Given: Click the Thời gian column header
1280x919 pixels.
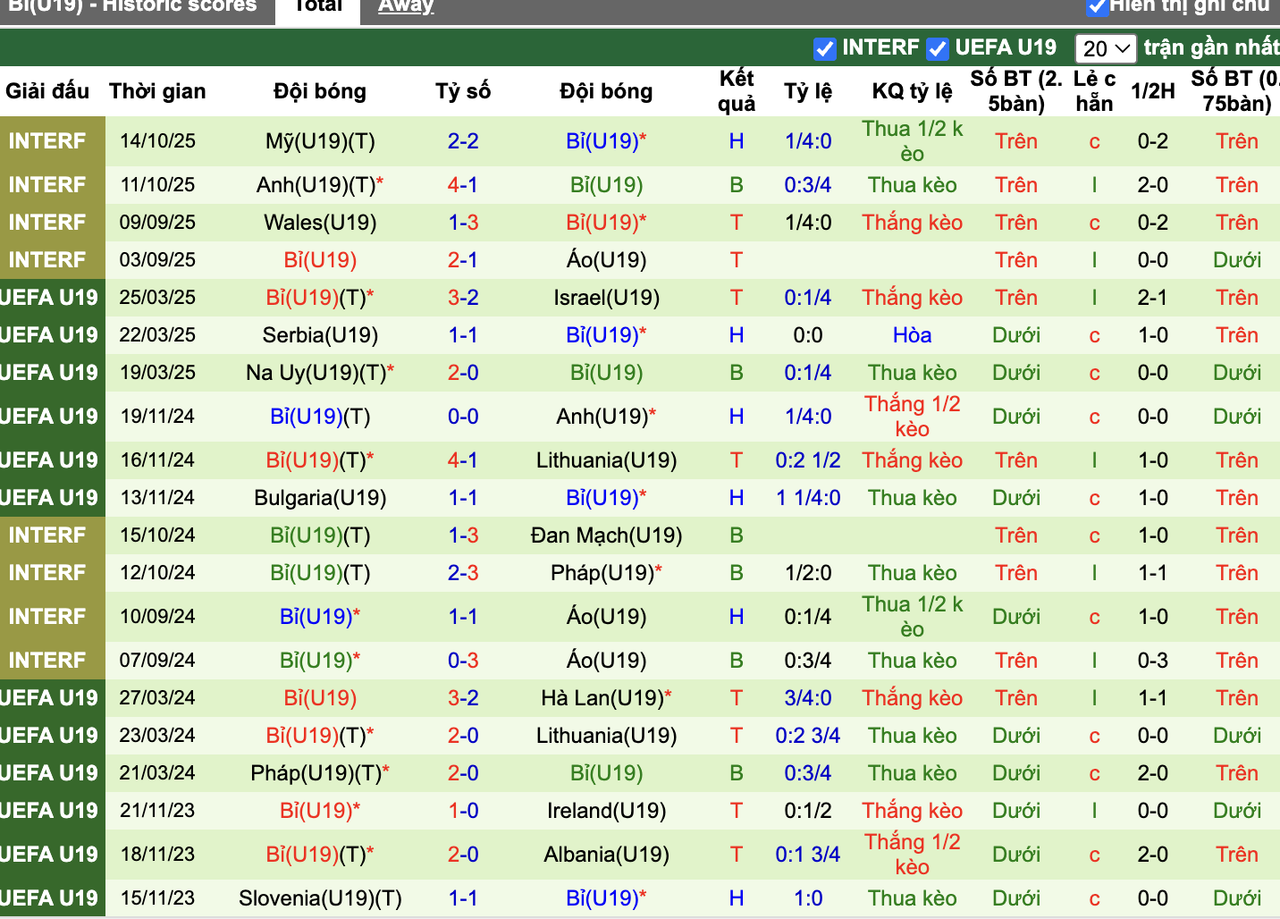Looking at the screenshot, I should [x=157, y=91].
